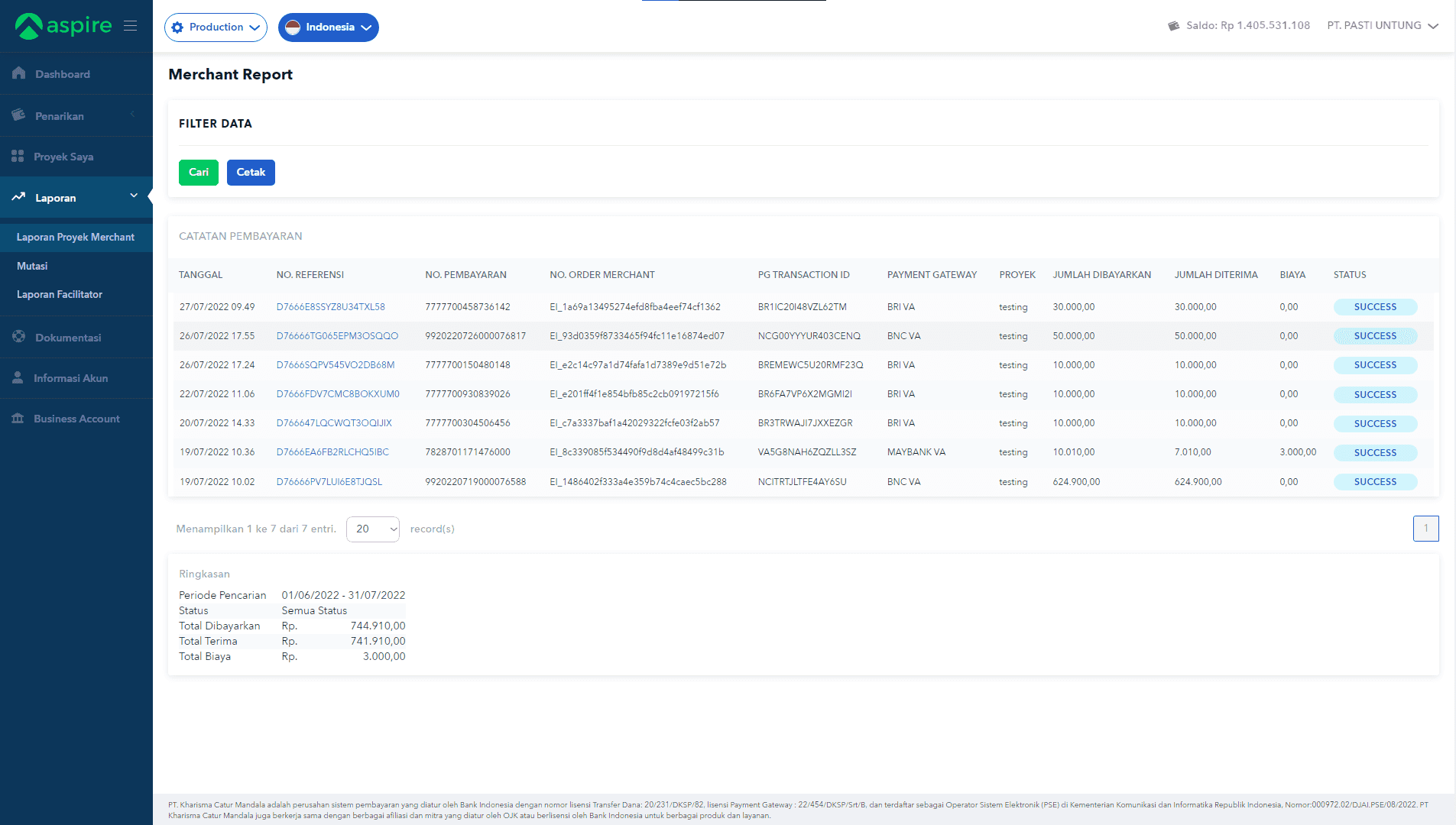Screen dimensions: 1456x825
Task: Select payment number 7777700458736142
Action: [x=468, y=307]
